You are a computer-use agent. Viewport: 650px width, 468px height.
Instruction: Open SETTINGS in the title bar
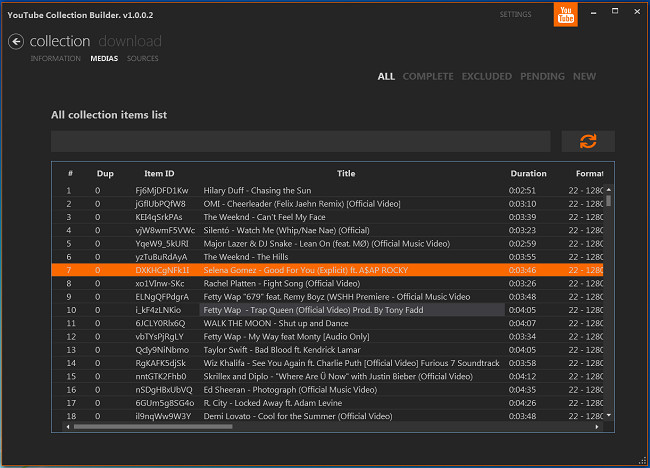(x=515, y=15)
